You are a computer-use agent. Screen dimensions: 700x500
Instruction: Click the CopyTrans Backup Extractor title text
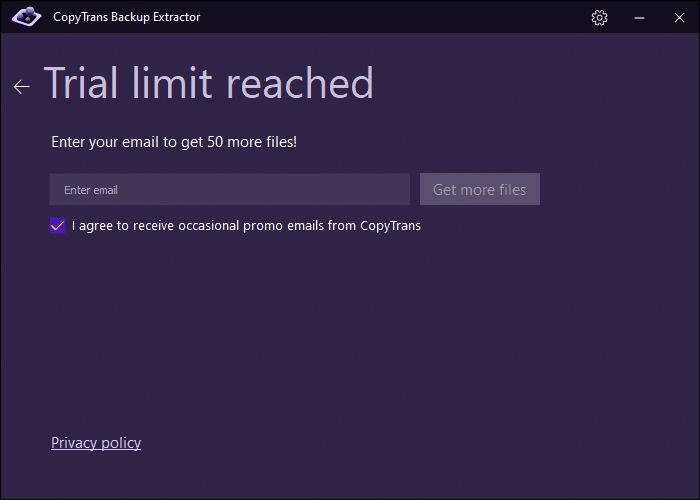pyautogui.click(x=127, y=17)
